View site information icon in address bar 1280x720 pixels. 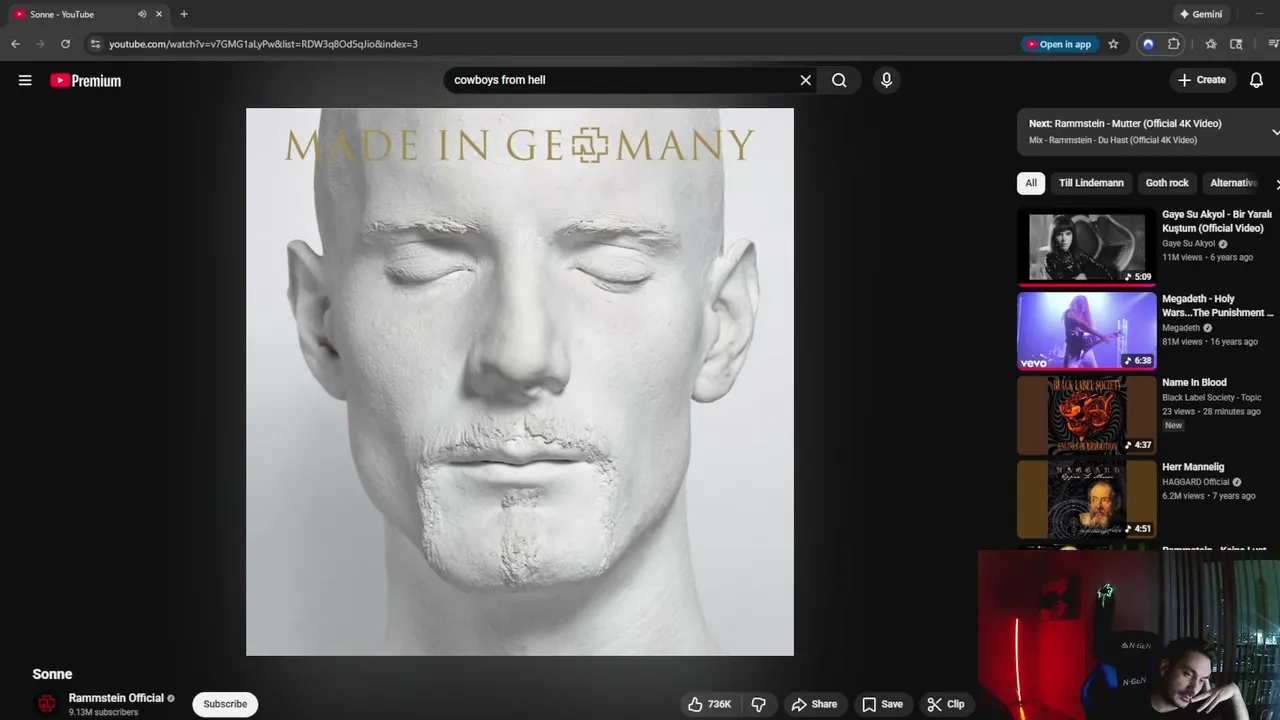tap(95, 44)
